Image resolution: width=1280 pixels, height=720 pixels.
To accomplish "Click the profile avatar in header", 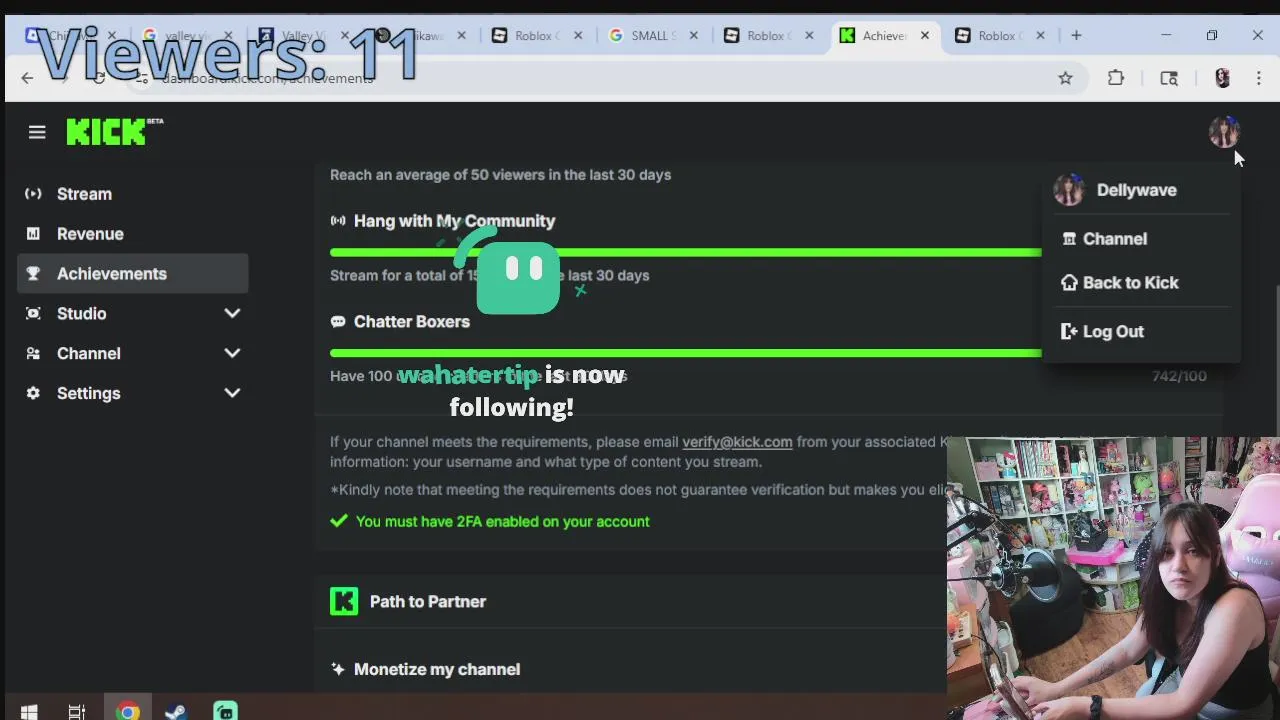I will point(1224,132).
